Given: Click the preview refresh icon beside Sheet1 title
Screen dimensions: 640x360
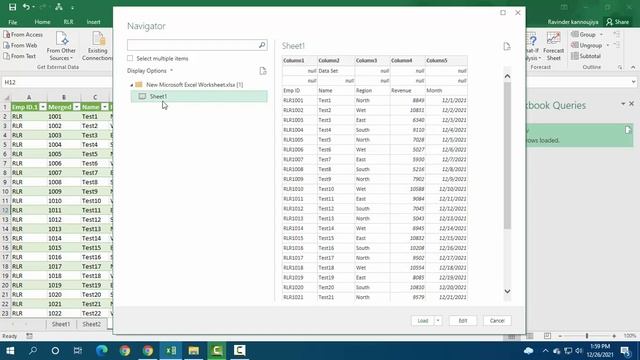Looking at the screenshot, I should (x=507, y=46).
